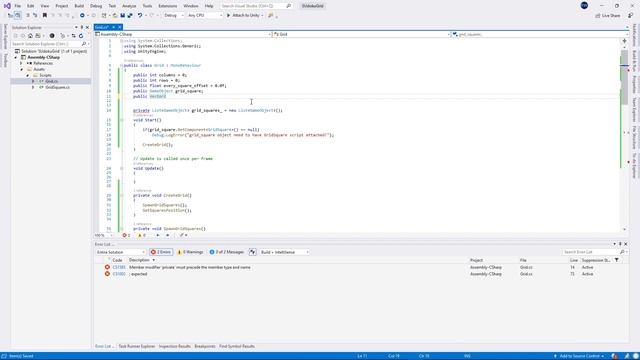
Task: Click the Live Share button
Action: coord(608,16)
